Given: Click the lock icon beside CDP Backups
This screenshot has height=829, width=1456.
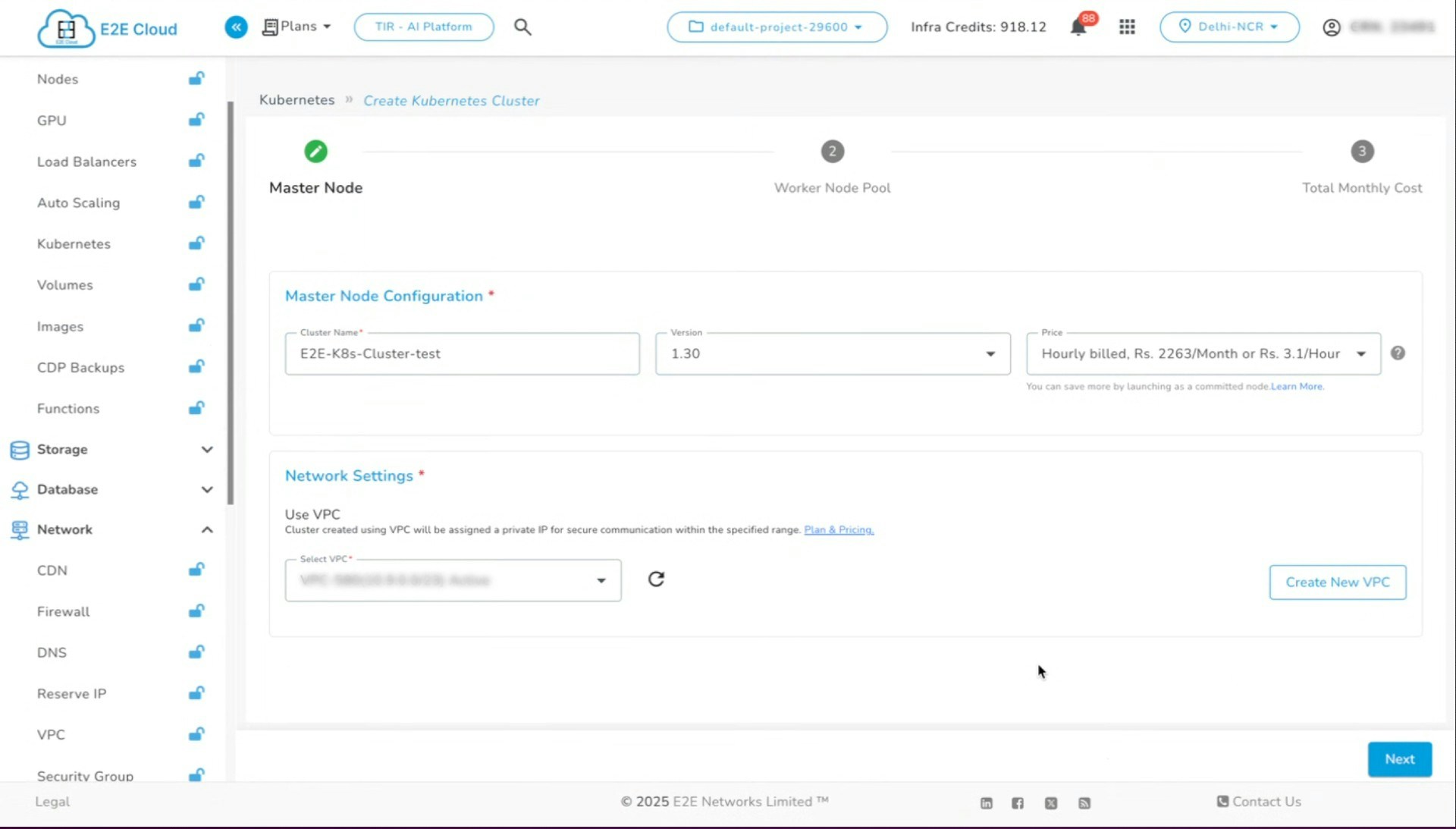Looking at the screenshot, I should pyautogui.click(x=196, y=366).
